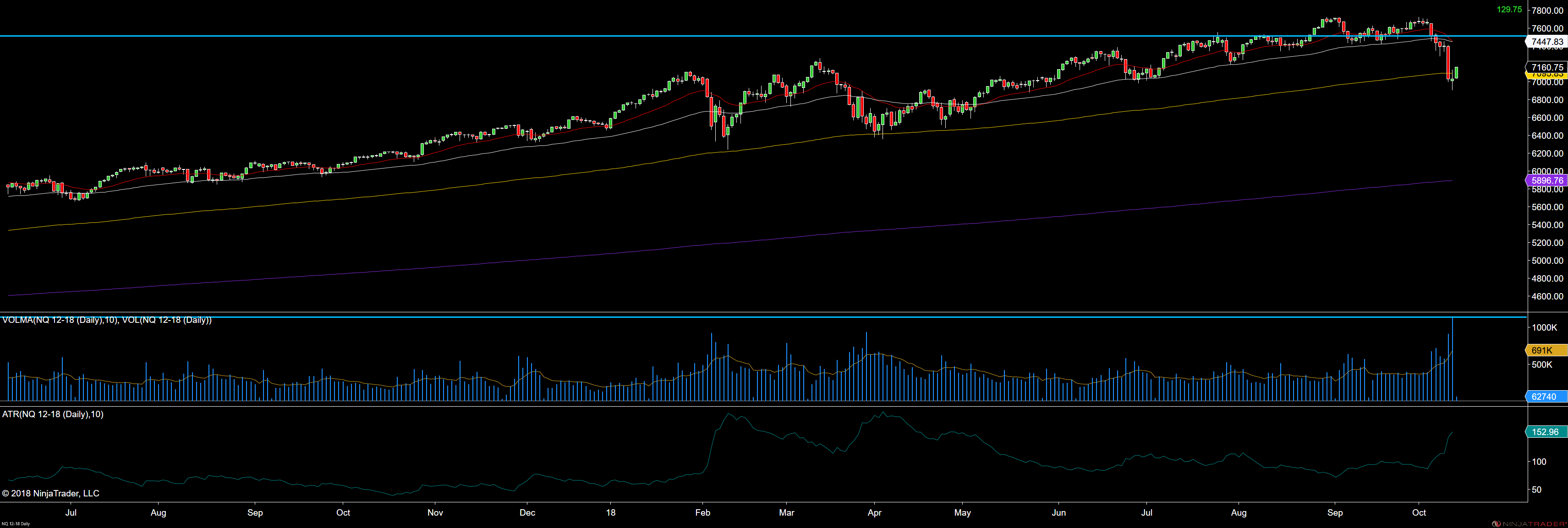Click the Feb label on time axis

pyautogui.click(x=703, y=513)
